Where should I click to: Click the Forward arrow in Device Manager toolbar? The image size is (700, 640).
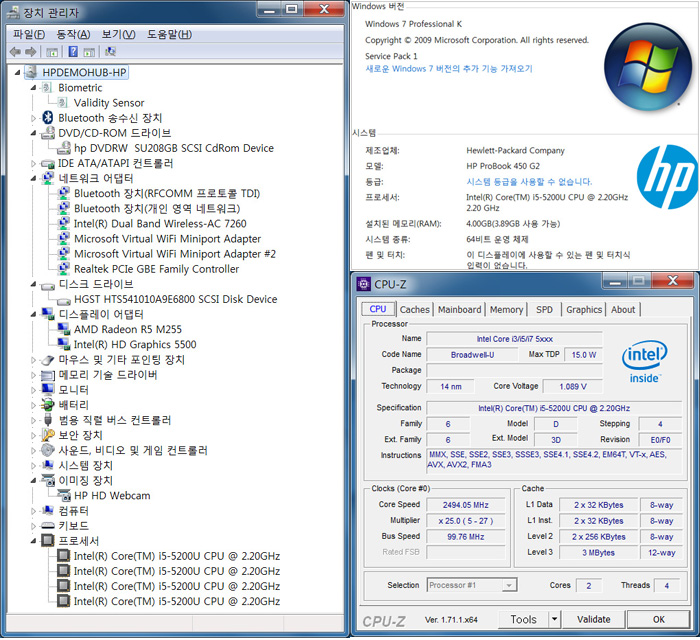[x=30, y=52]
